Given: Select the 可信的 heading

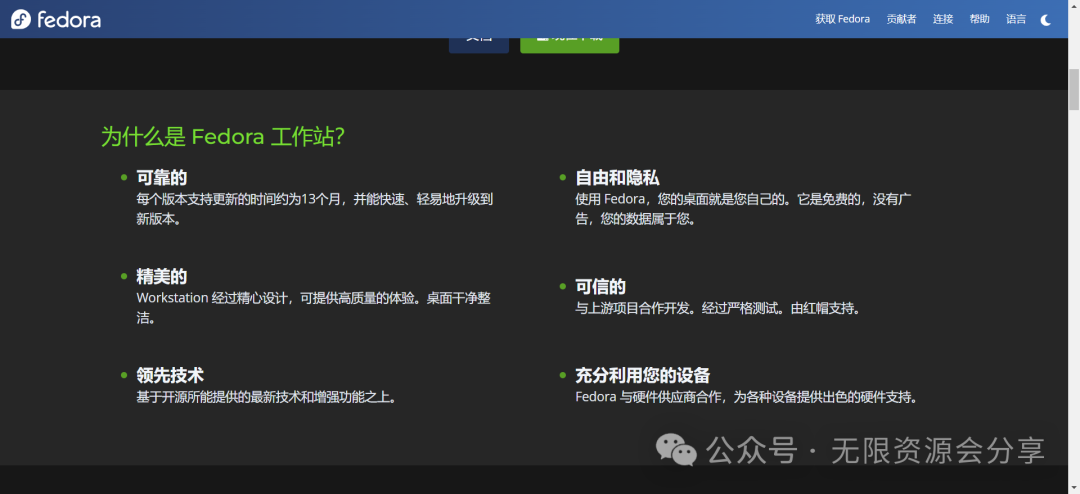Looking at the screenshot, I should 601,287.
